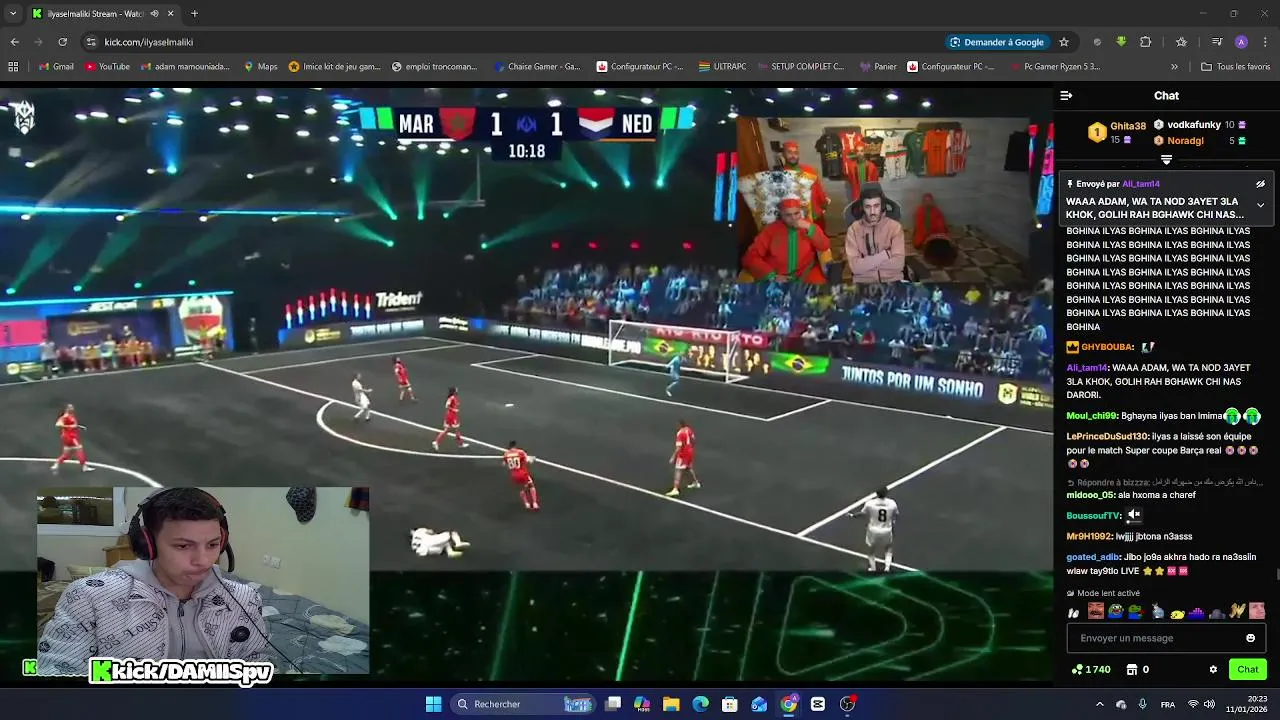The width and height of the screenshot is (1280, 720).
Task: Click the green Chat send button
Action: point(1248,670)
